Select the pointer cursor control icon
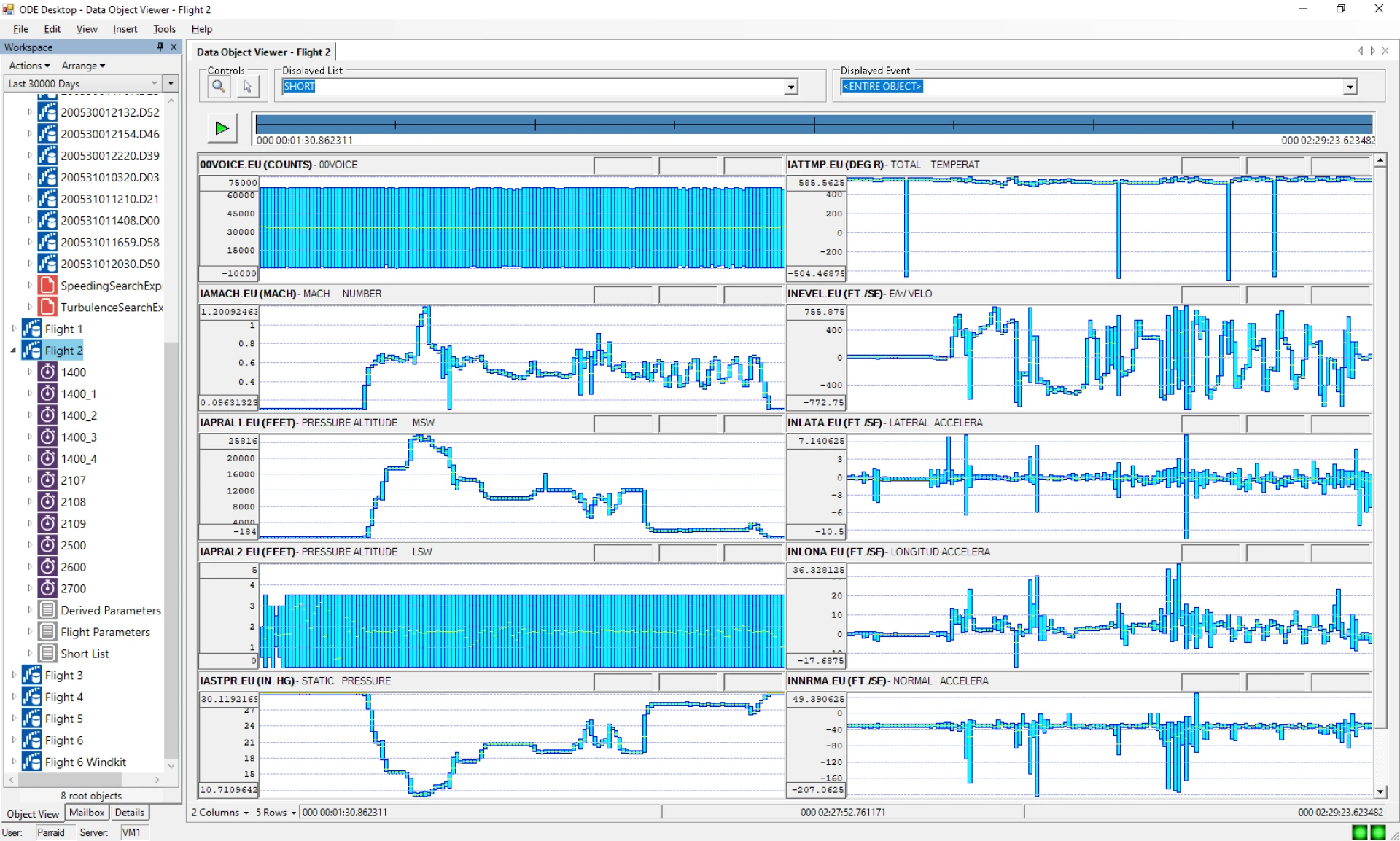The width and height of the screenshot is (1400, 841). point(247,87)
